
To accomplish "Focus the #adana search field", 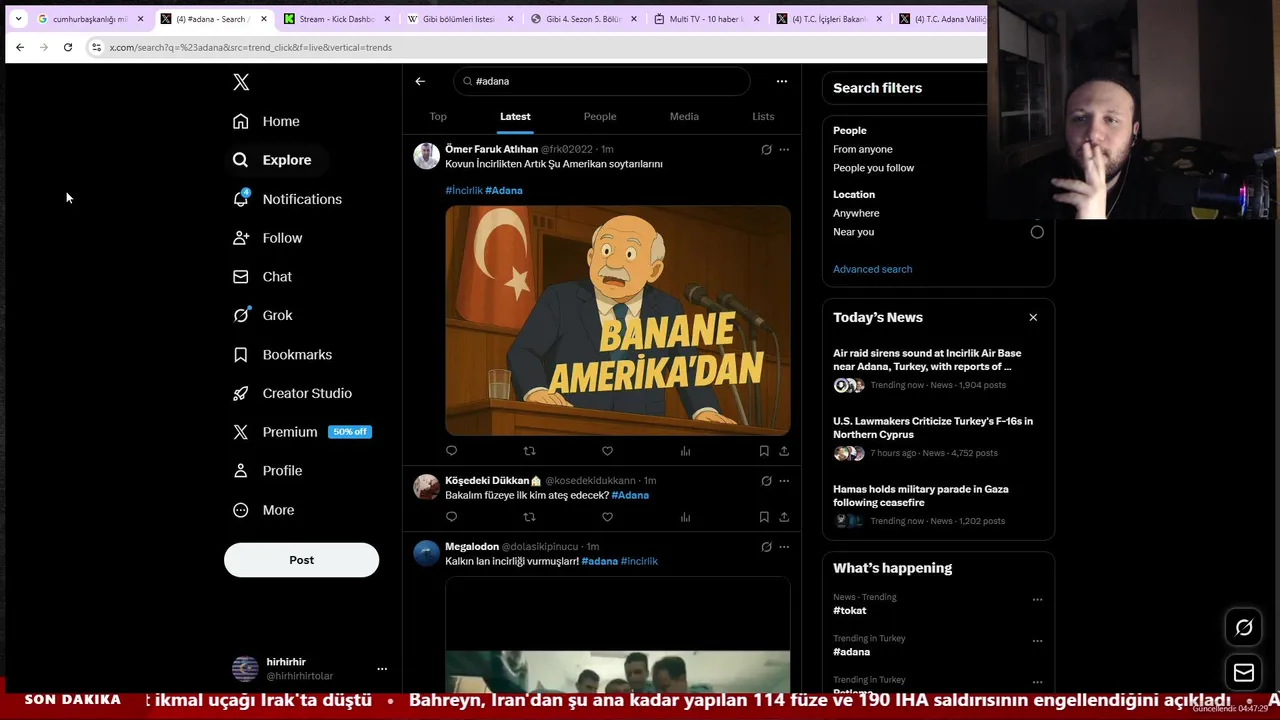I will pos(601,81).
